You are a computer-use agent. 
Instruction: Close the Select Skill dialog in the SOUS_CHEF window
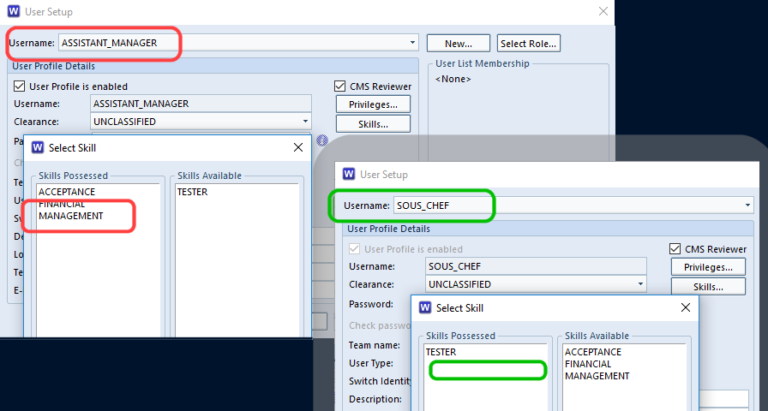pos(684,308)
